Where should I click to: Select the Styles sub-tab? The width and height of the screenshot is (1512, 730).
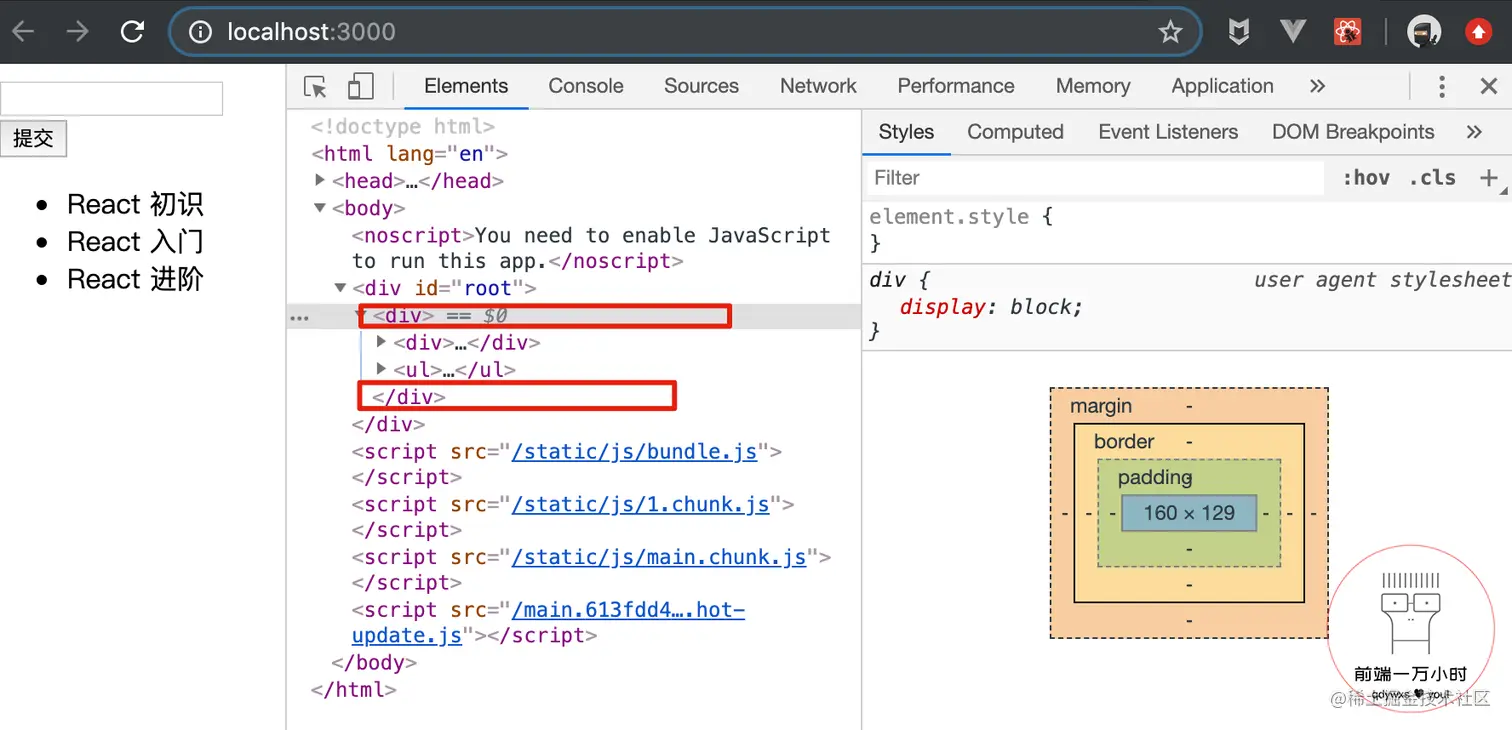[906, 132]
